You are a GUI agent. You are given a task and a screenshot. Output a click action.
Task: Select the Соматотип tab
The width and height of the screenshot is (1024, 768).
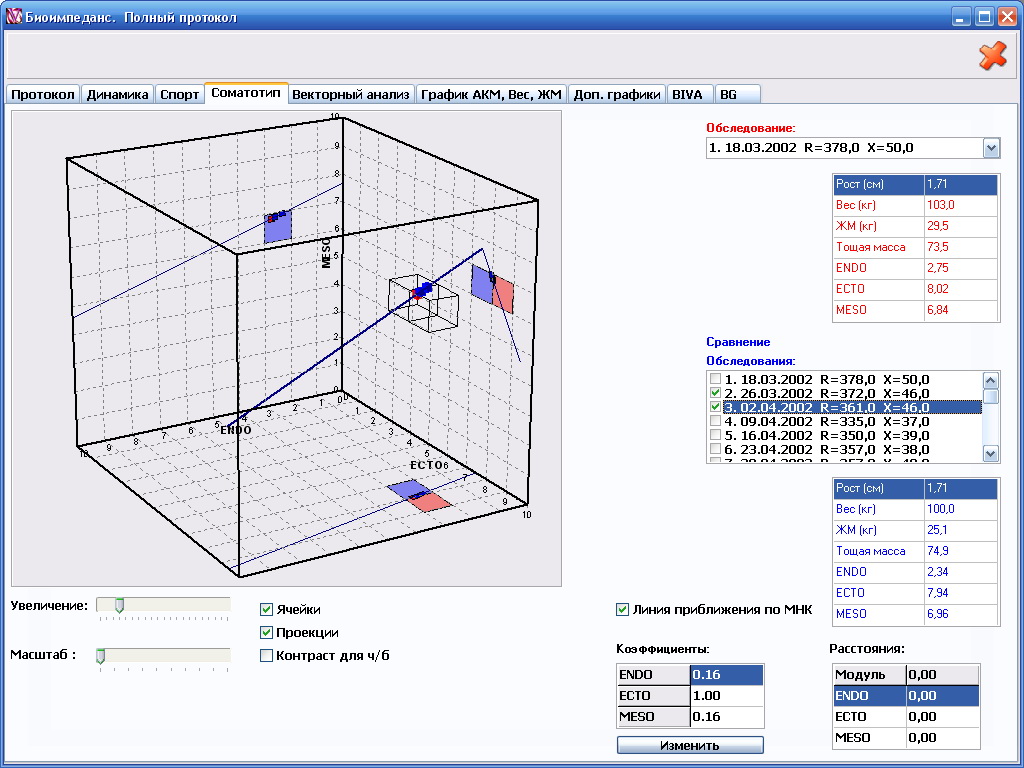246,93
